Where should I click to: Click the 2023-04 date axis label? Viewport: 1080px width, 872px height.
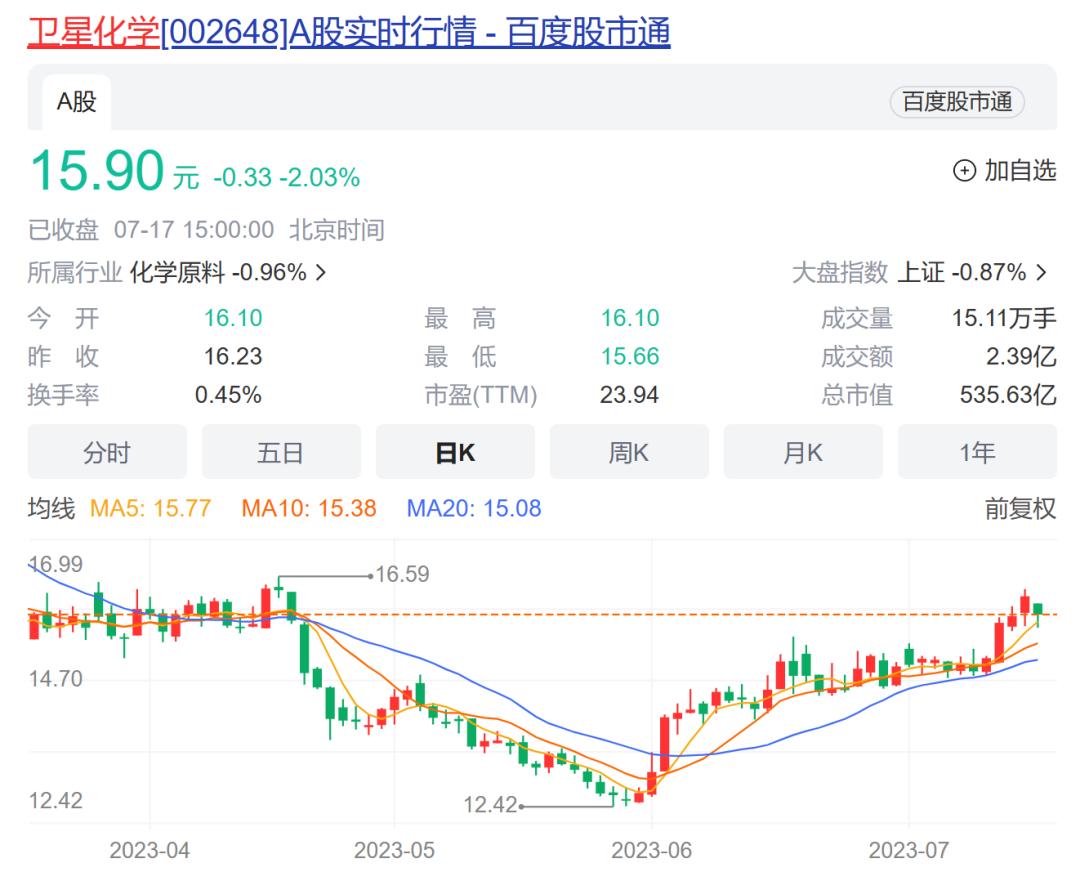pos(149,851)
